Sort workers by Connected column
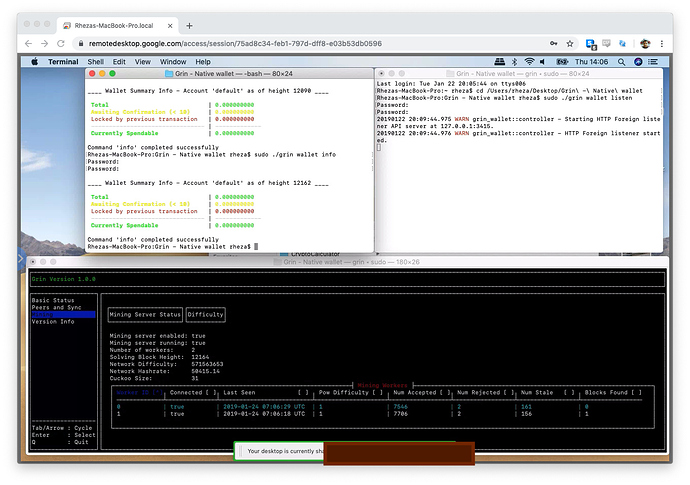690x485 pixels. (193, 392)
